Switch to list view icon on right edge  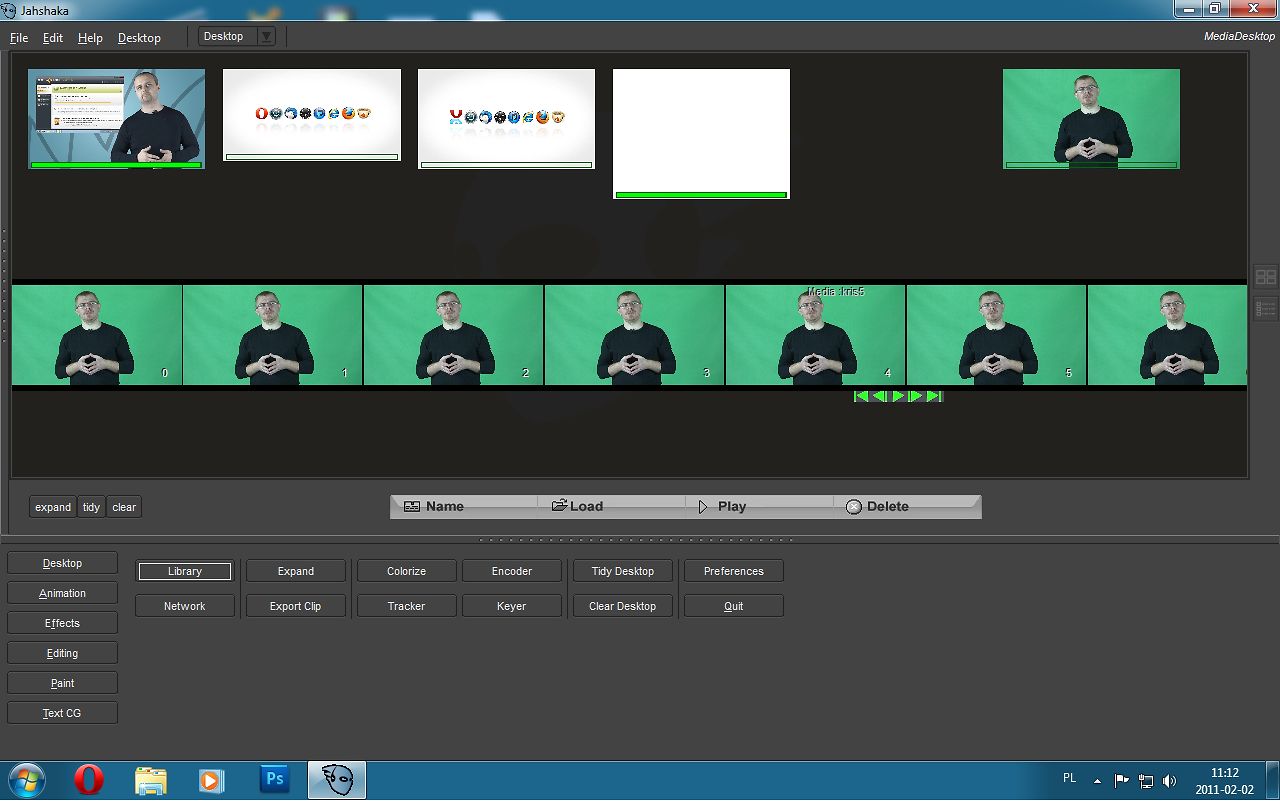(1266, 309)
